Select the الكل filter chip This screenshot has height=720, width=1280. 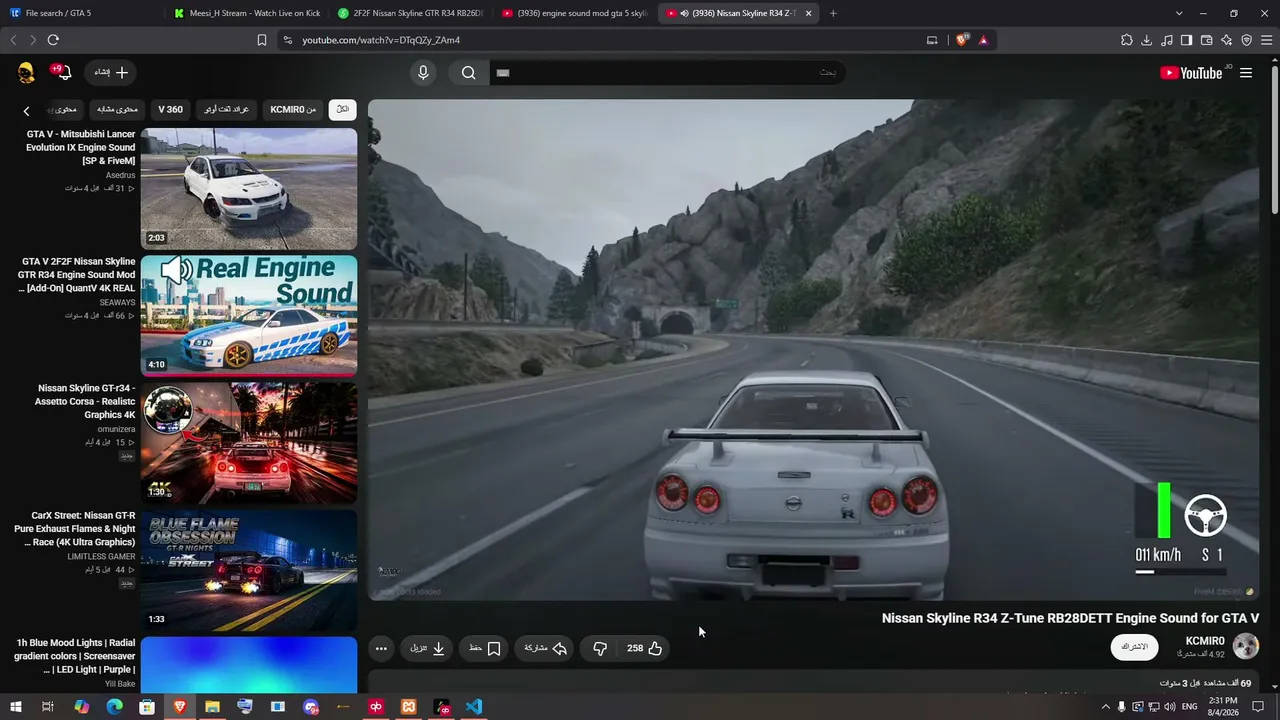[x=343, y=109]
